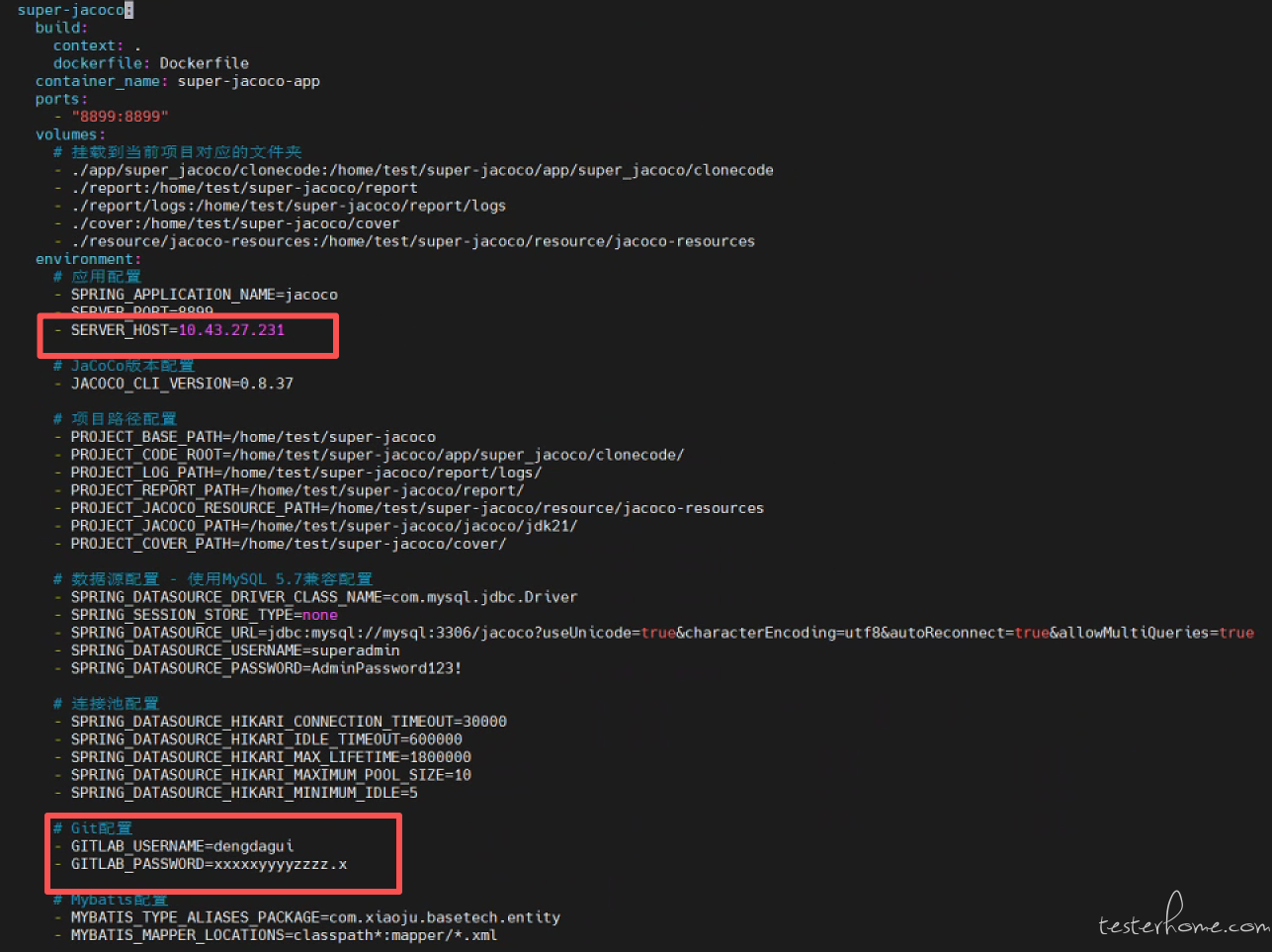Click the SERVER_HOST IP address 10.43.27.231

coord(231,330)
